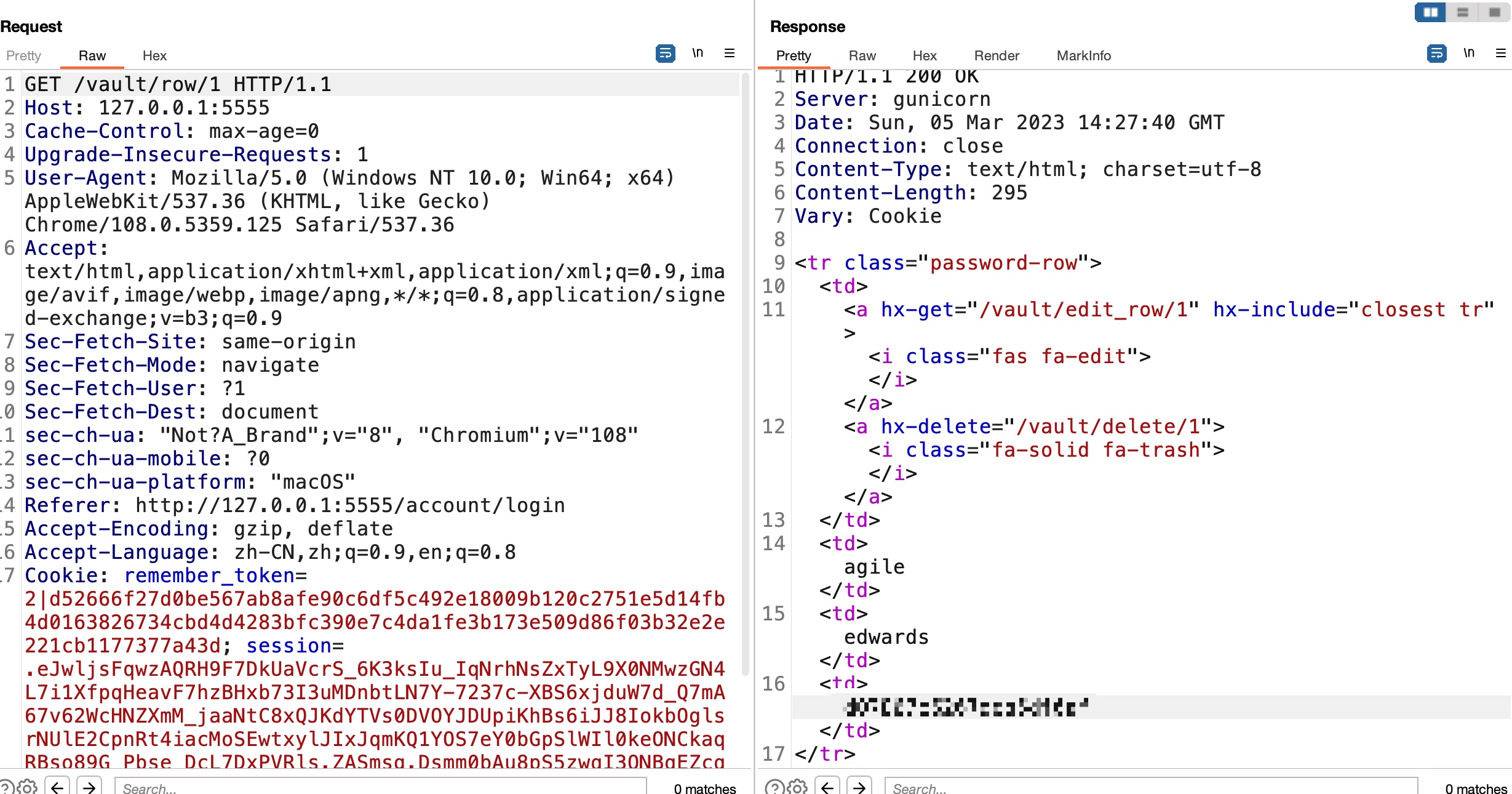
Task: Select Raw tab in Response panel
Action: [862, 55]
